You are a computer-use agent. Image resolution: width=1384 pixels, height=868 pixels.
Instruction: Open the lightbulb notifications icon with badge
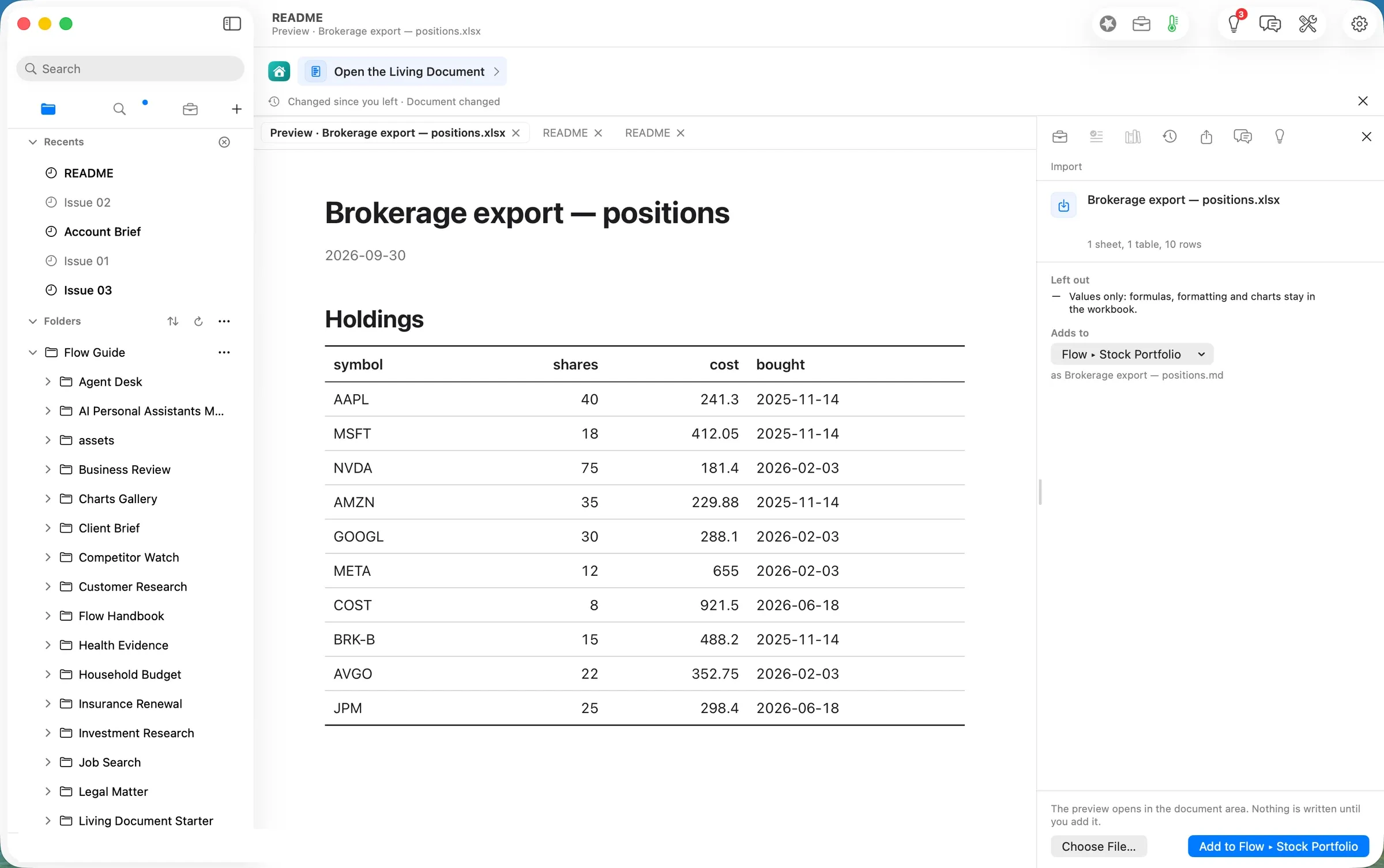pyautogui.click(x=1234, y=24)
